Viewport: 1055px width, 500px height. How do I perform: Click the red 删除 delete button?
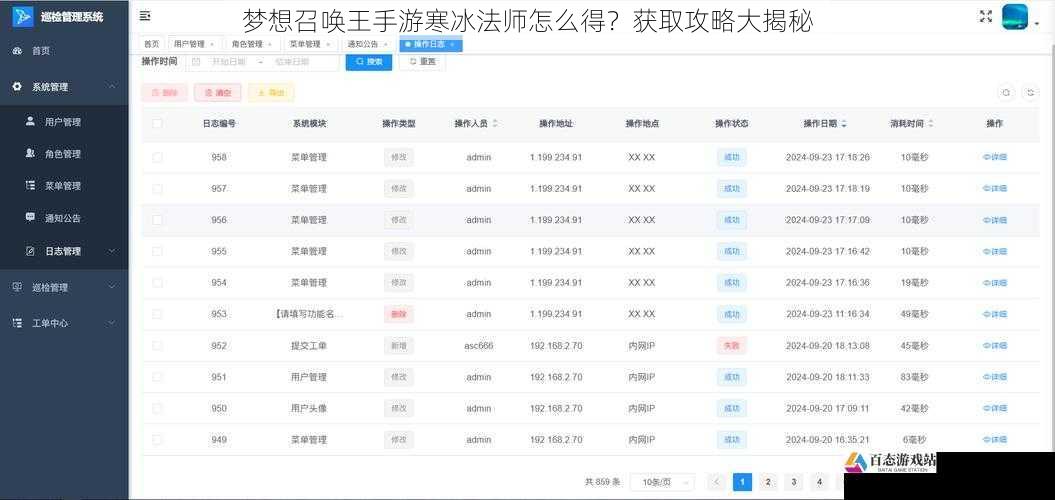coord(165,93)
